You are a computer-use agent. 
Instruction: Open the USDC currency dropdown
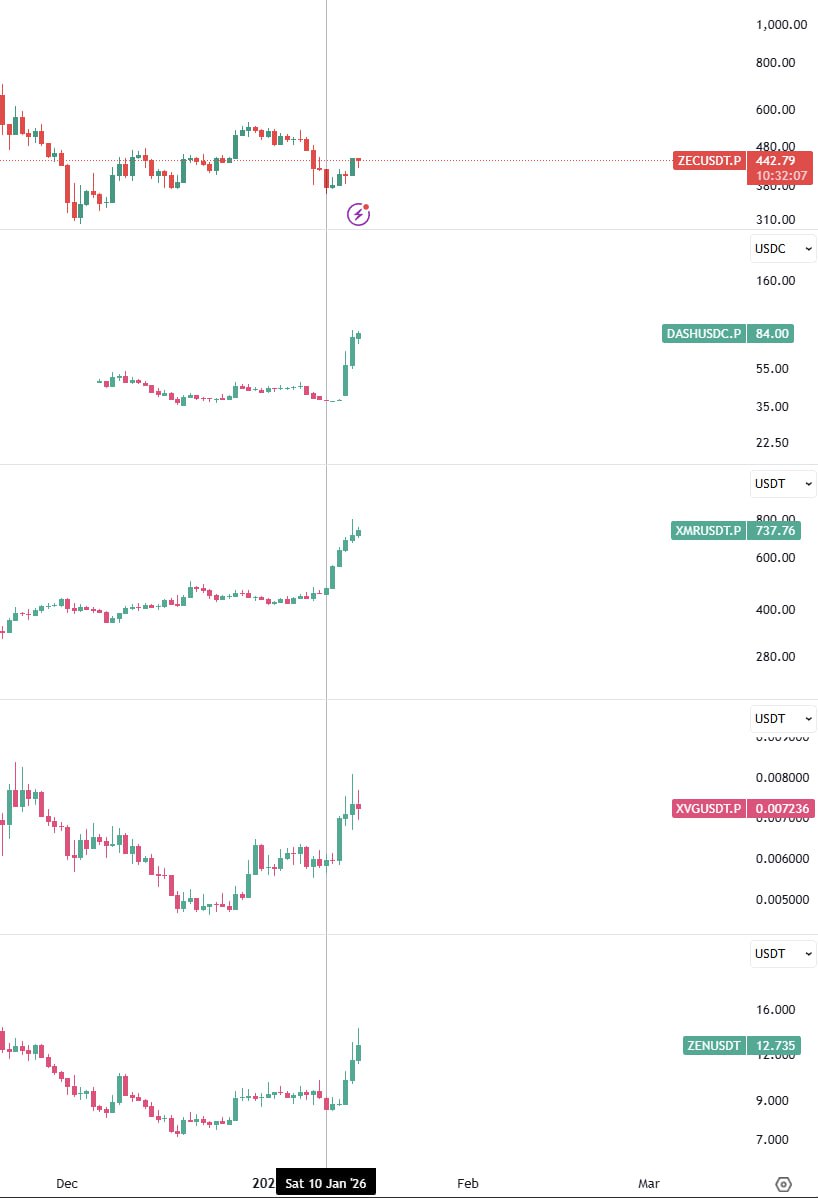point(783,249)
